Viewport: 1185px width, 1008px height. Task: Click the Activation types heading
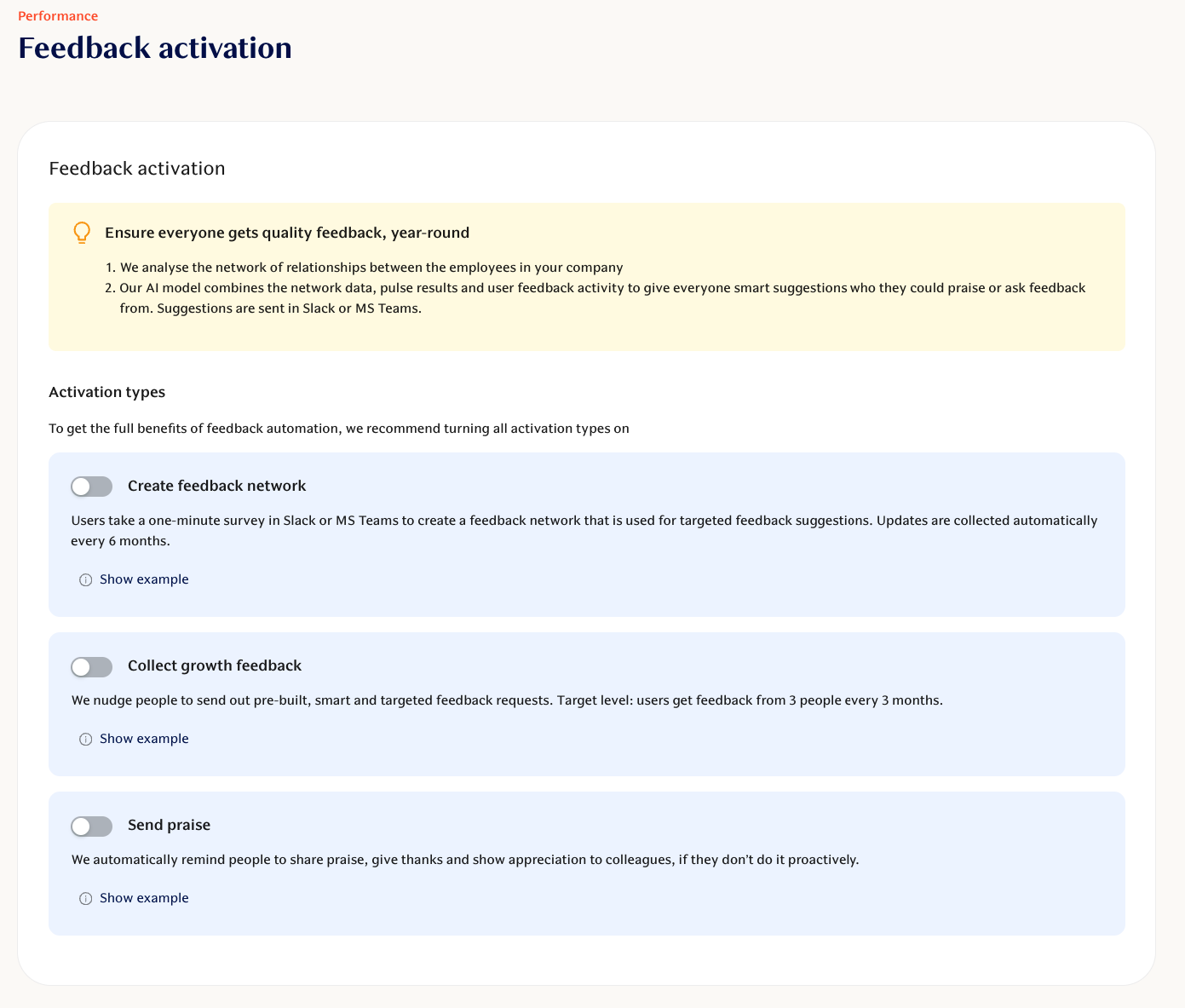click(107, 392)
